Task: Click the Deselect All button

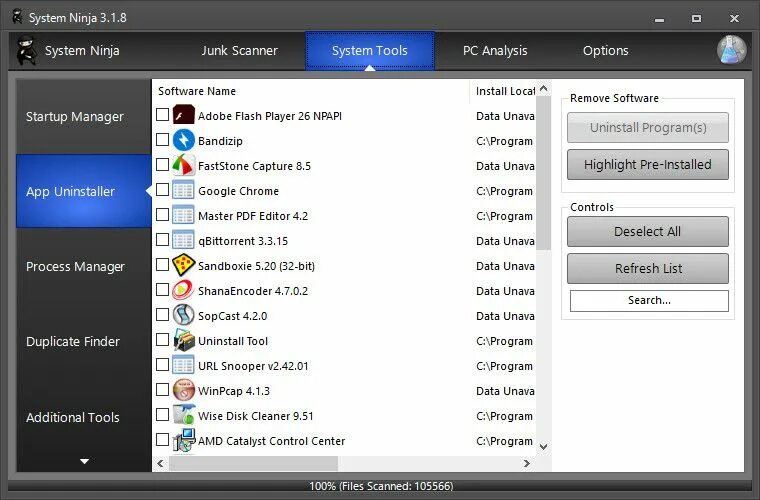Action: click(648, 232)
